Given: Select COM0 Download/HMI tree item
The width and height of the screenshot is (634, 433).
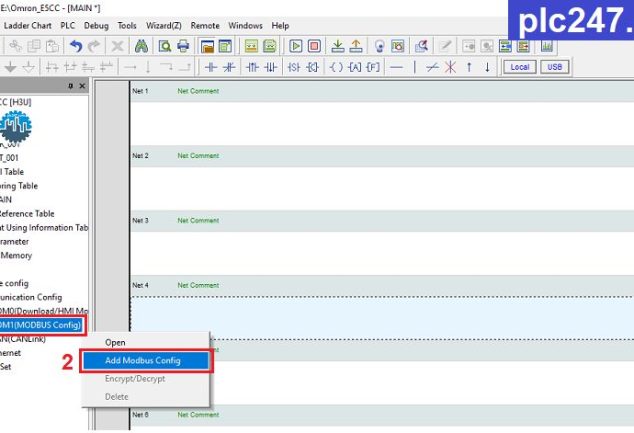Looking at the screenshot, I should (44, 311).
